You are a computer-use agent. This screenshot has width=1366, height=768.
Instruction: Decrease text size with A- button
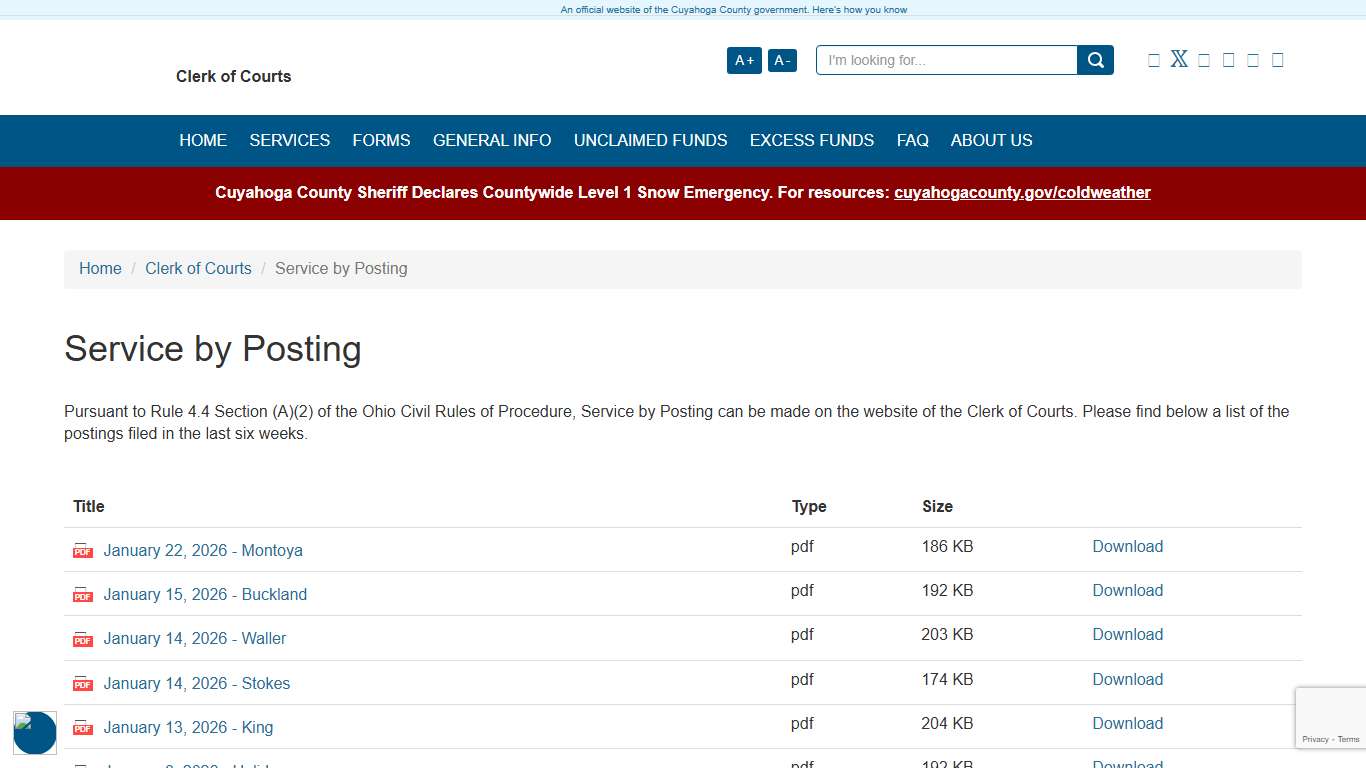point(782,61)
